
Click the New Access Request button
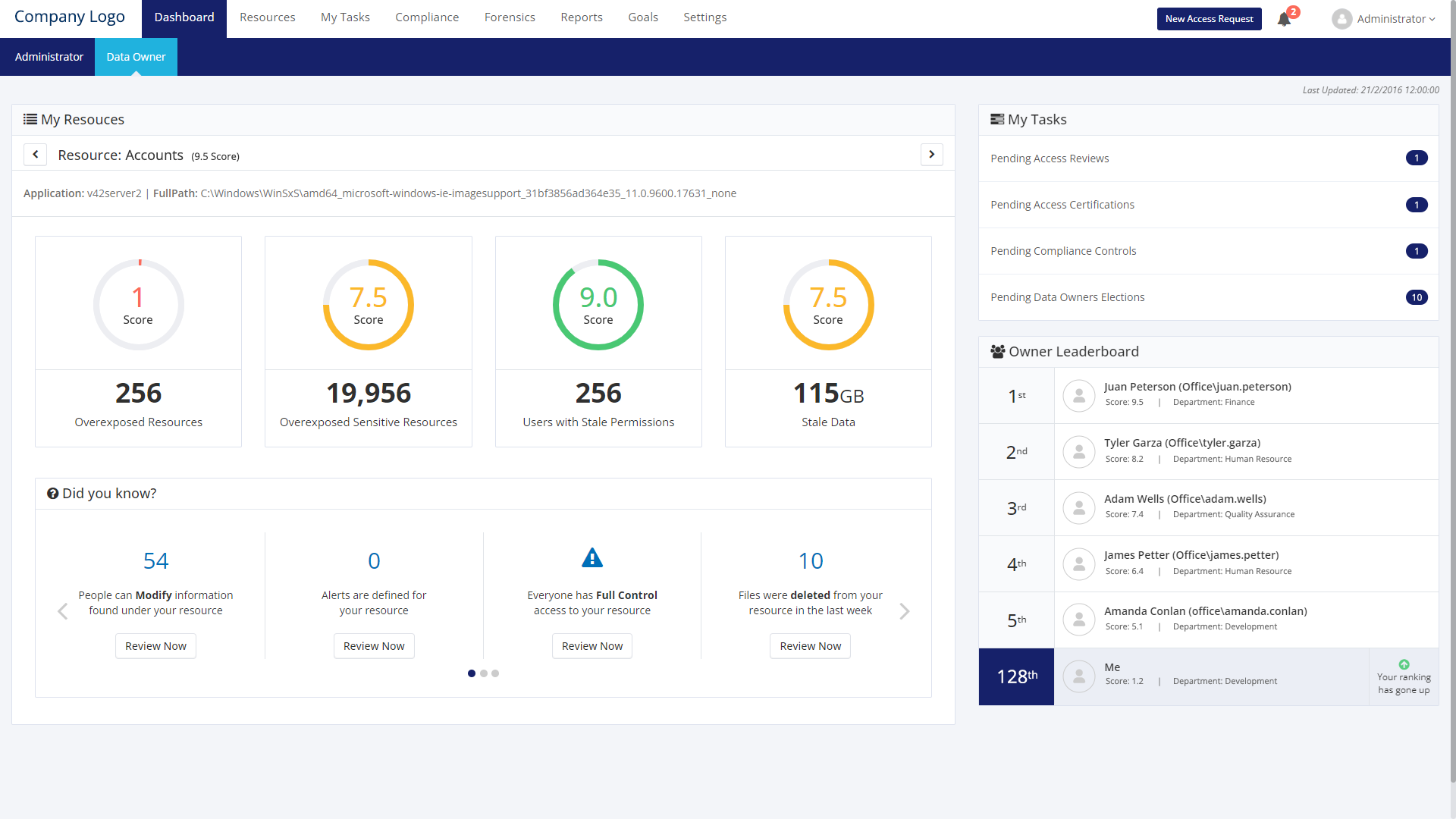[x=1209, y=19]
